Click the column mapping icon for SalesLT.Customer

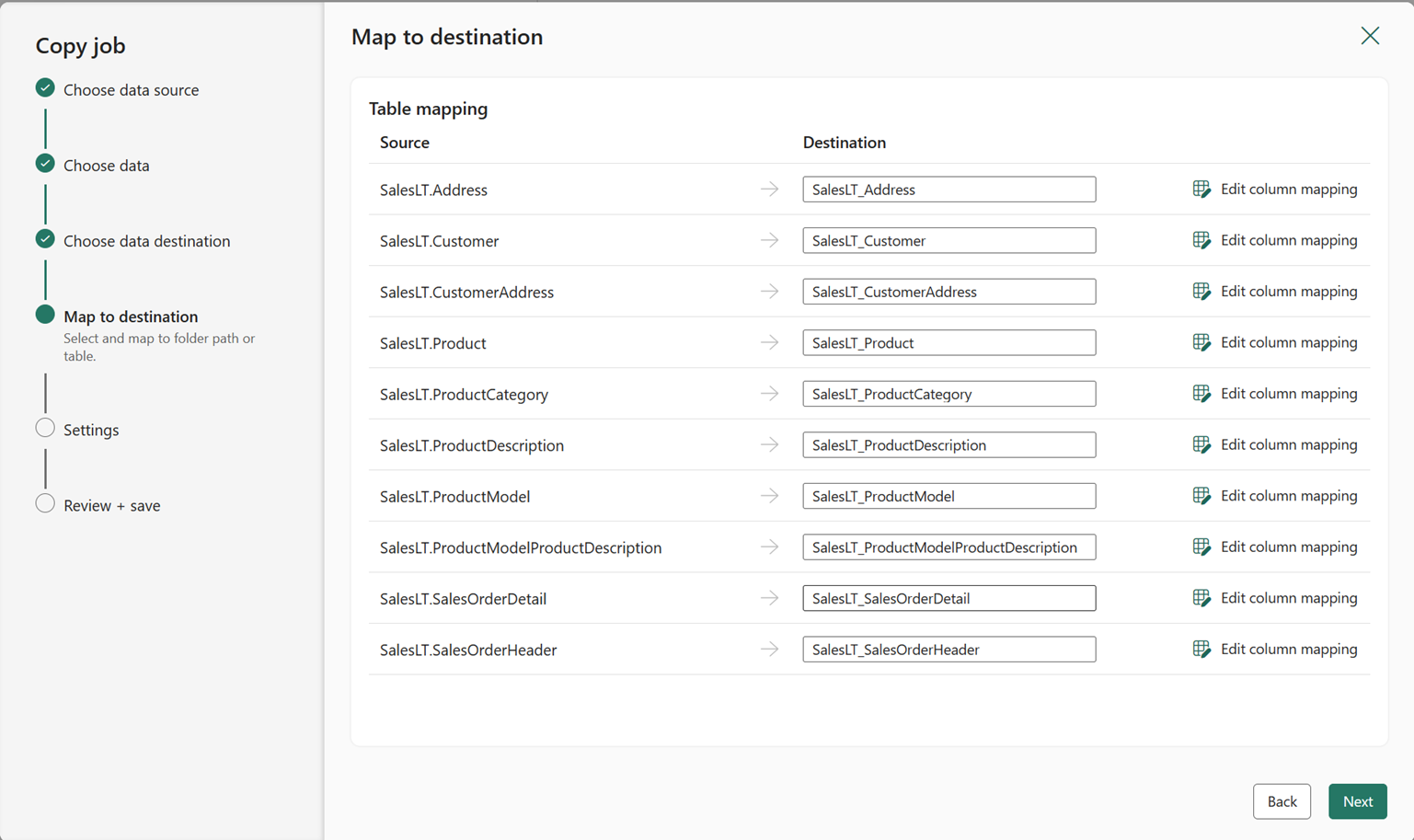[x=1201, y=240]
